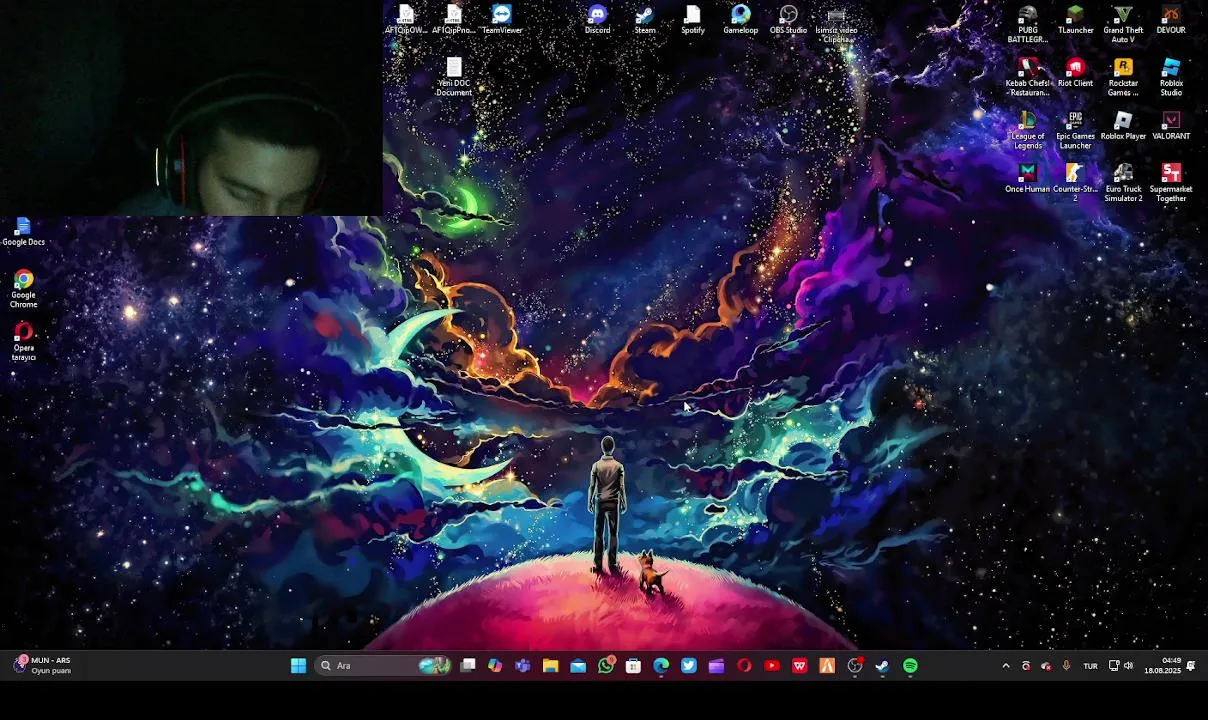Select the Rockstar Games Launcher icon
The width and height of the screenshot is (1208, 720).
pyautogui.click(x=1123, y=77)
